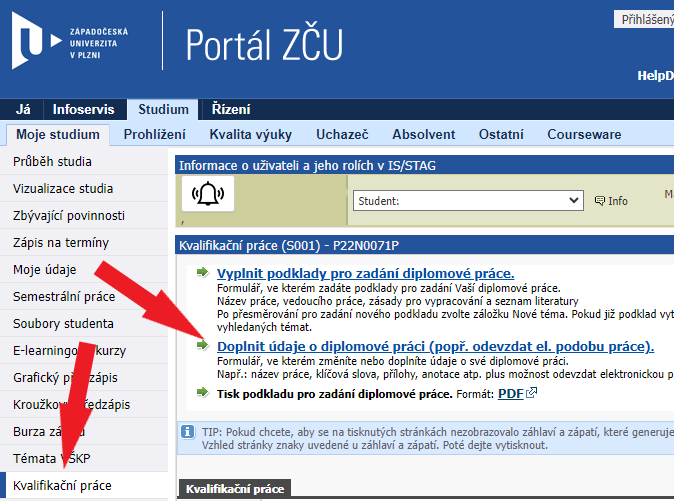Open Semestrální práce in the sidebar
Viewport: 674px width, 501px height.
[x=84, y=297]
